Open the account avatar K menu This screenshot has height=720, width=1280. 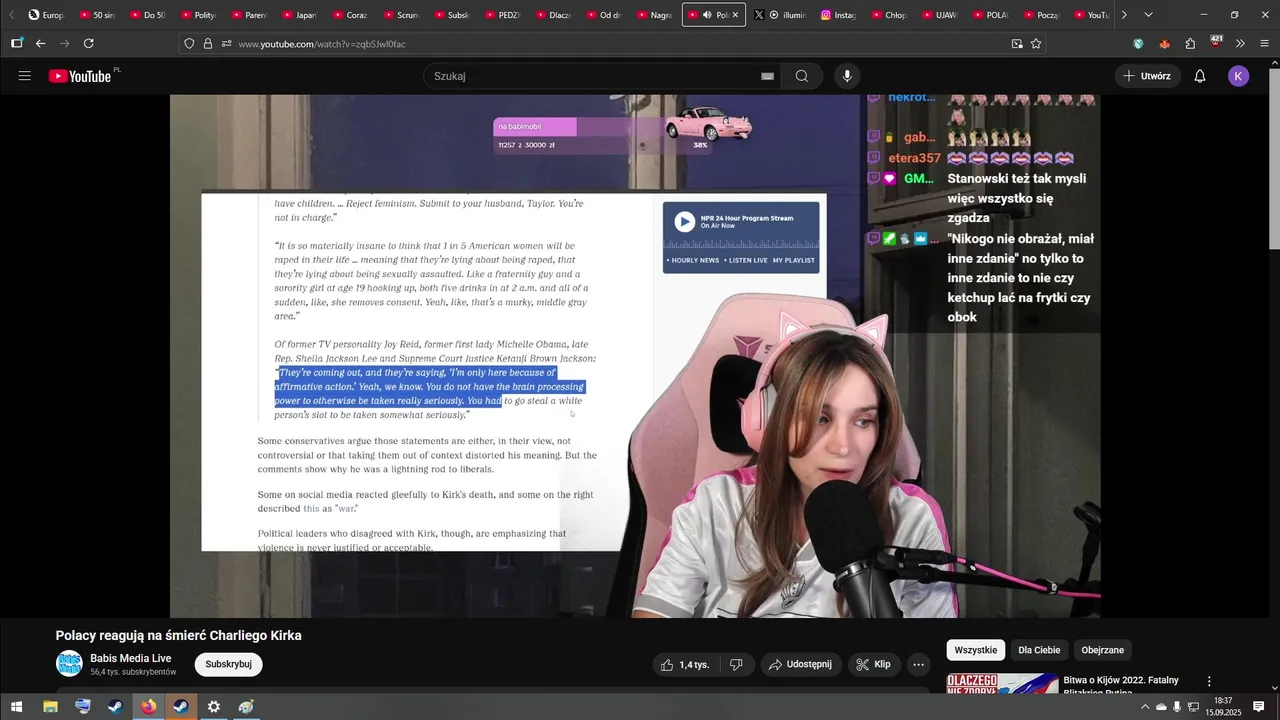tap(1238, 76)
